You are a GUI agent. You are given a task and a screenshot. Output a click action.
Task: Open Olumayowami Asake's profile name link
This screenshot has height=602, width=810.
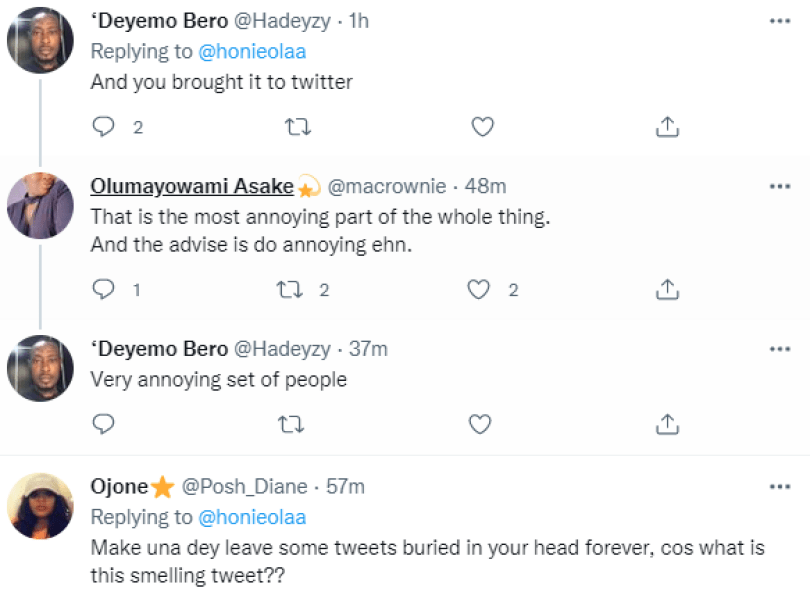pyautogui.click(x=192, y=187)
